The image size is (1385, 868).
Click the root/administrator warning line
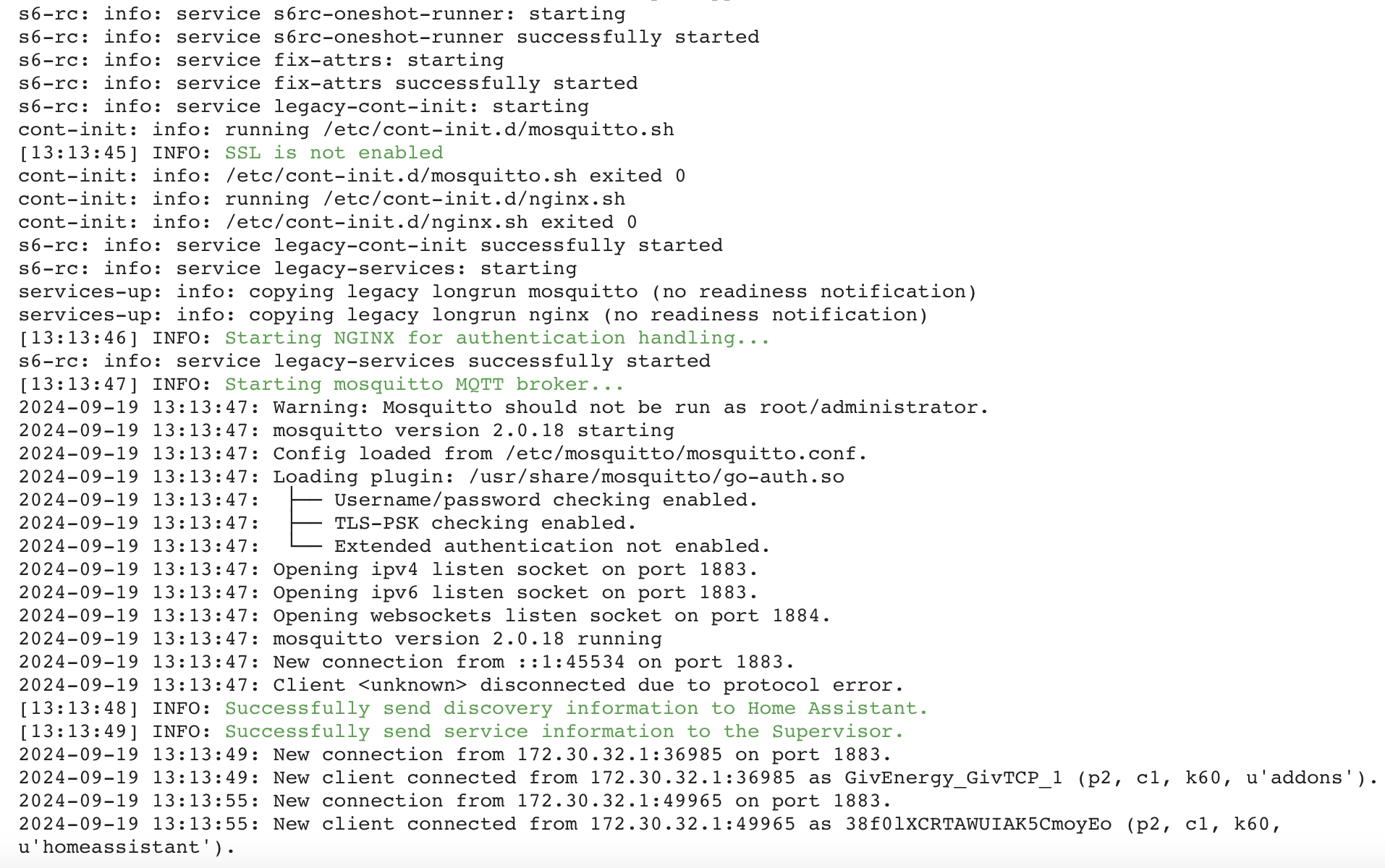pyautogui.click(x=504, y=407)
